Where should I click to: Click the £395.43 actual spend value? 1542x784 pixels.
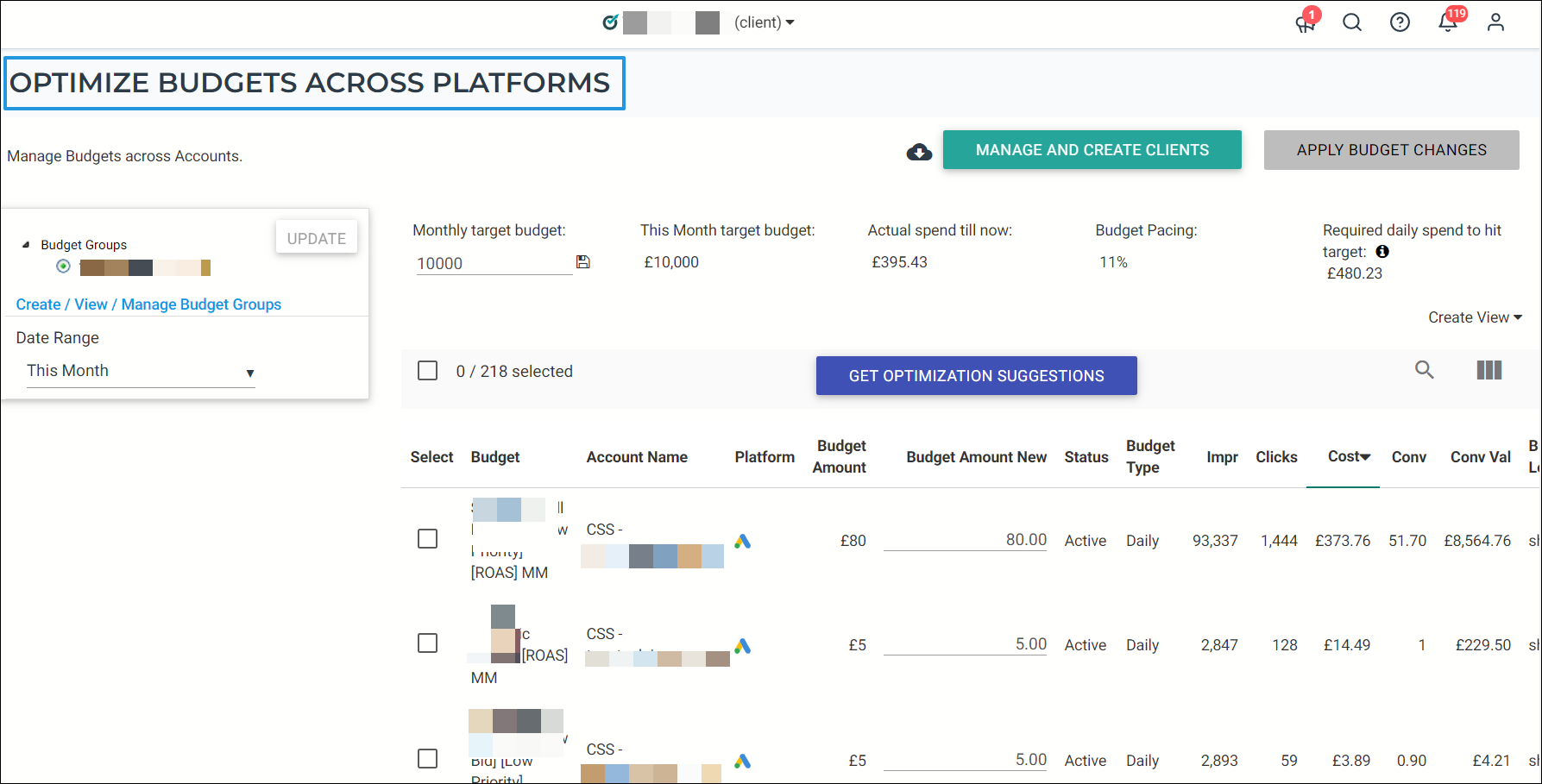899,262
